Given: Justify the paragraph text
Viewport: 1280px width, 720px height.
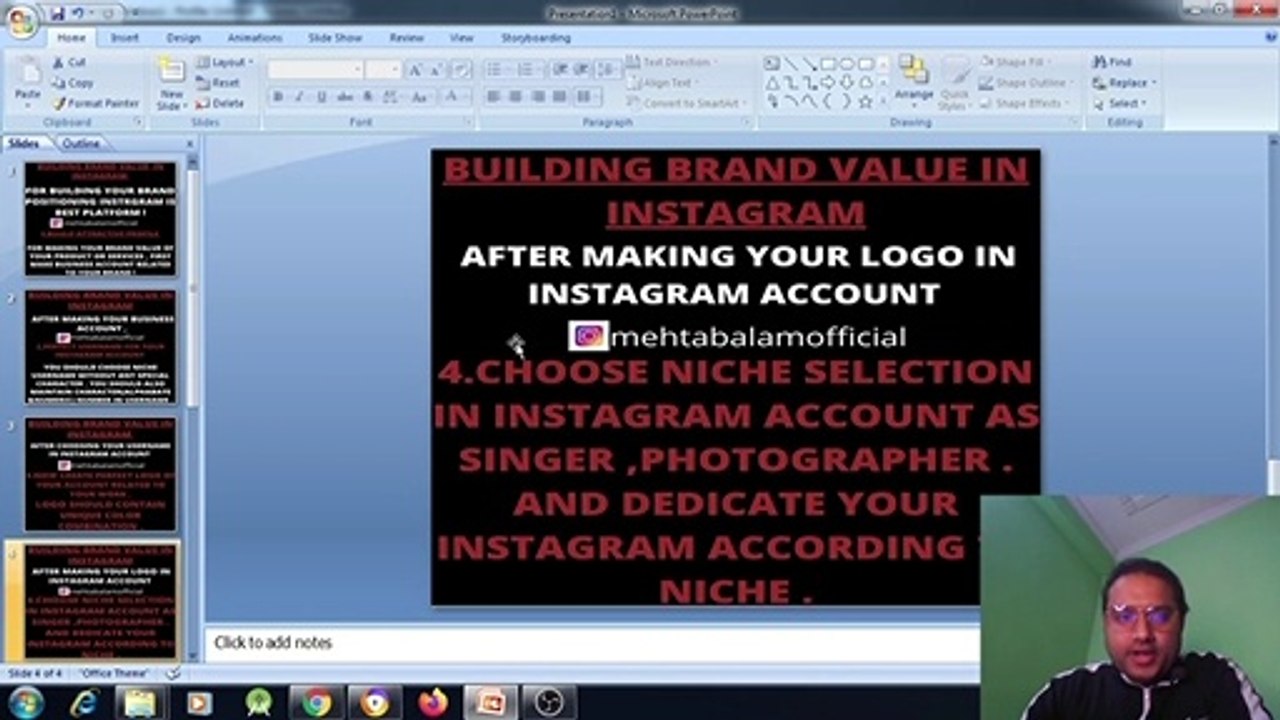Looking at the screenshot, I should [x=560, y=97].
